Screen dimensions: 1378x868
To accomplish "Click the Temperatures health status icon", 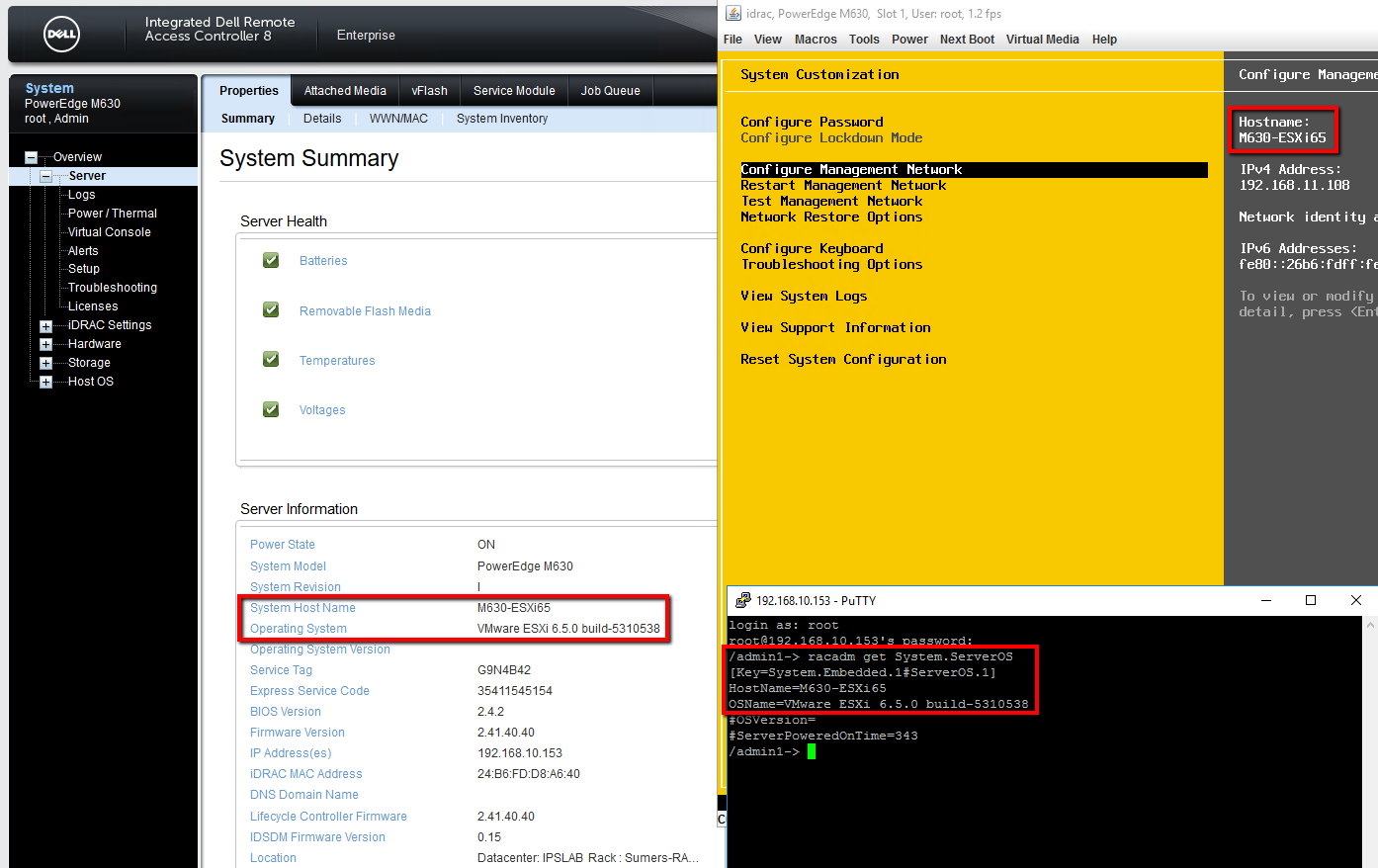I will coord(270,359).
